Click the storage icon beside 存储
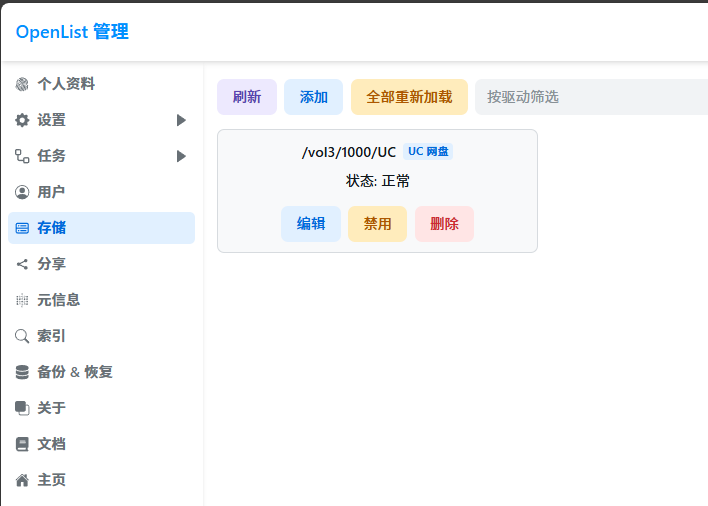The width and height of the screenshot is (708, 506). [22, 228]
